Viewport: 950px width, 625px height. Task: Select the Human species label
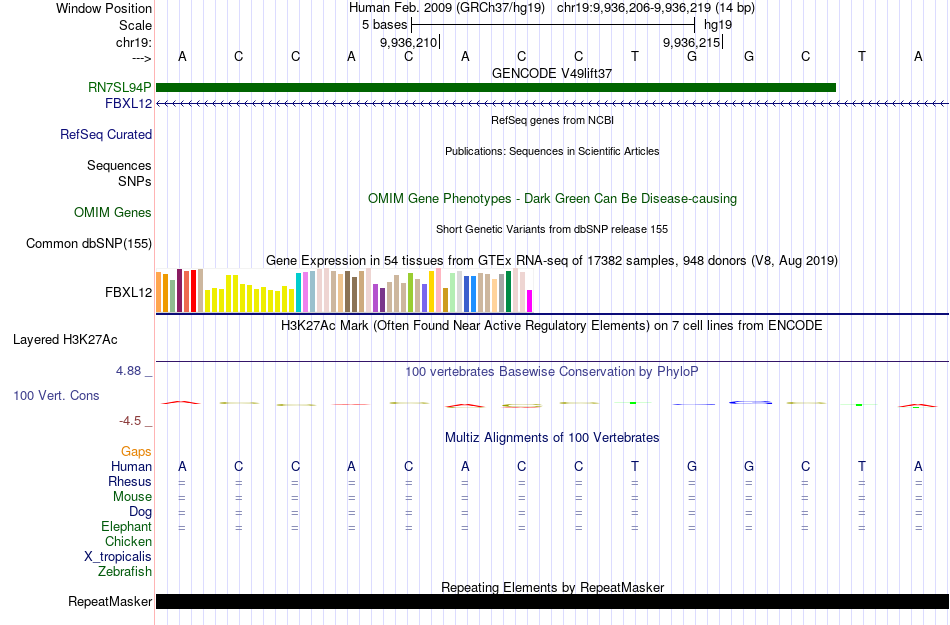131,467
